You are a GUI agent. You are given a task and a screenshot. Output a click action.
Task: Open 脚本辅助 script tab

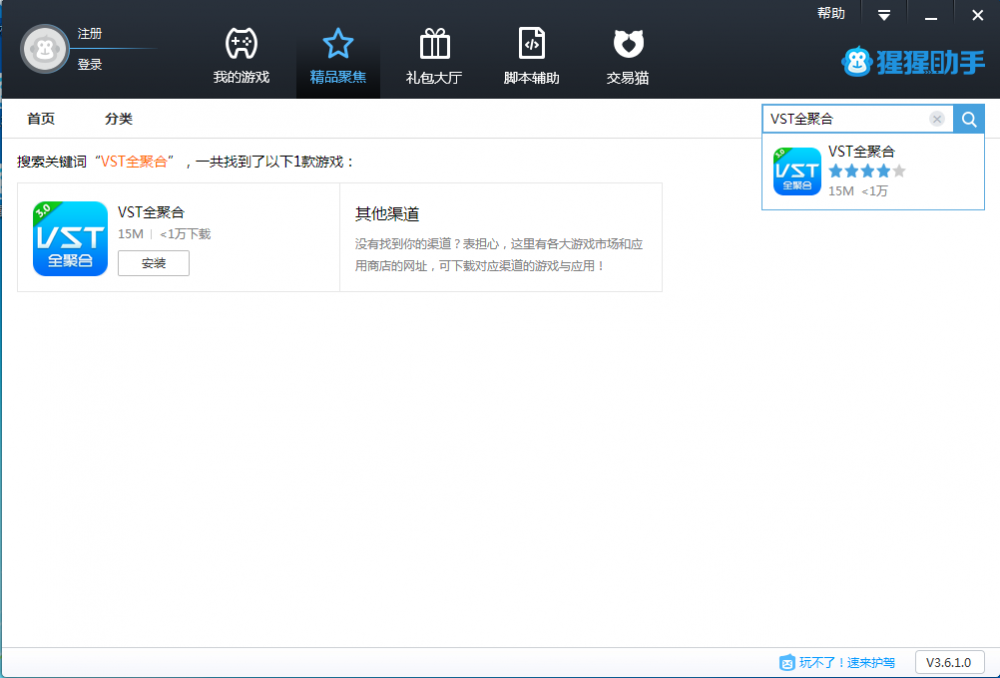click(531, 56)
